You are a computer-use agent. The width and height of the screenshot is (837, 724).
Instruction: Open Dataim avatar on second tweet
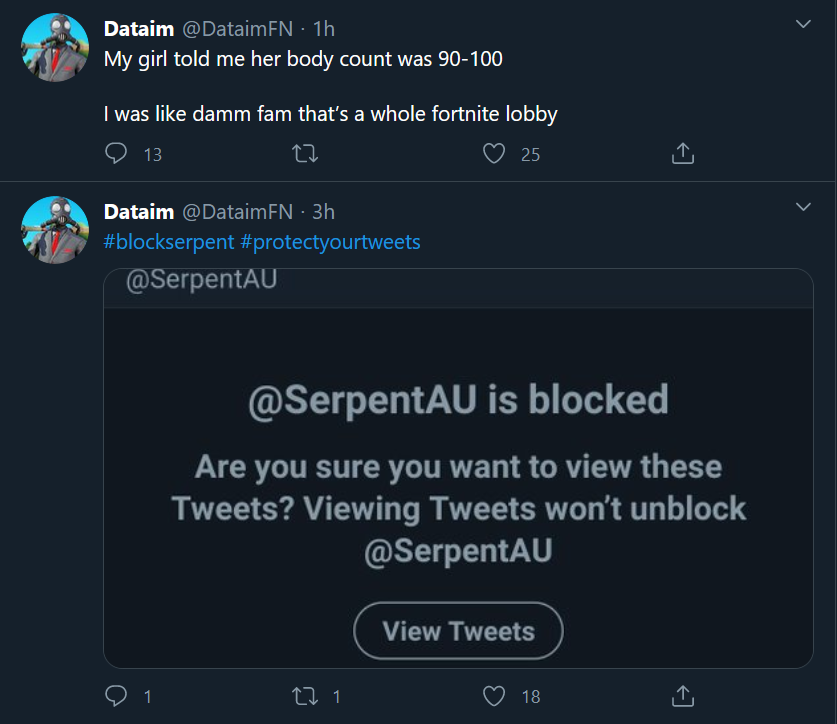[55, 230]
